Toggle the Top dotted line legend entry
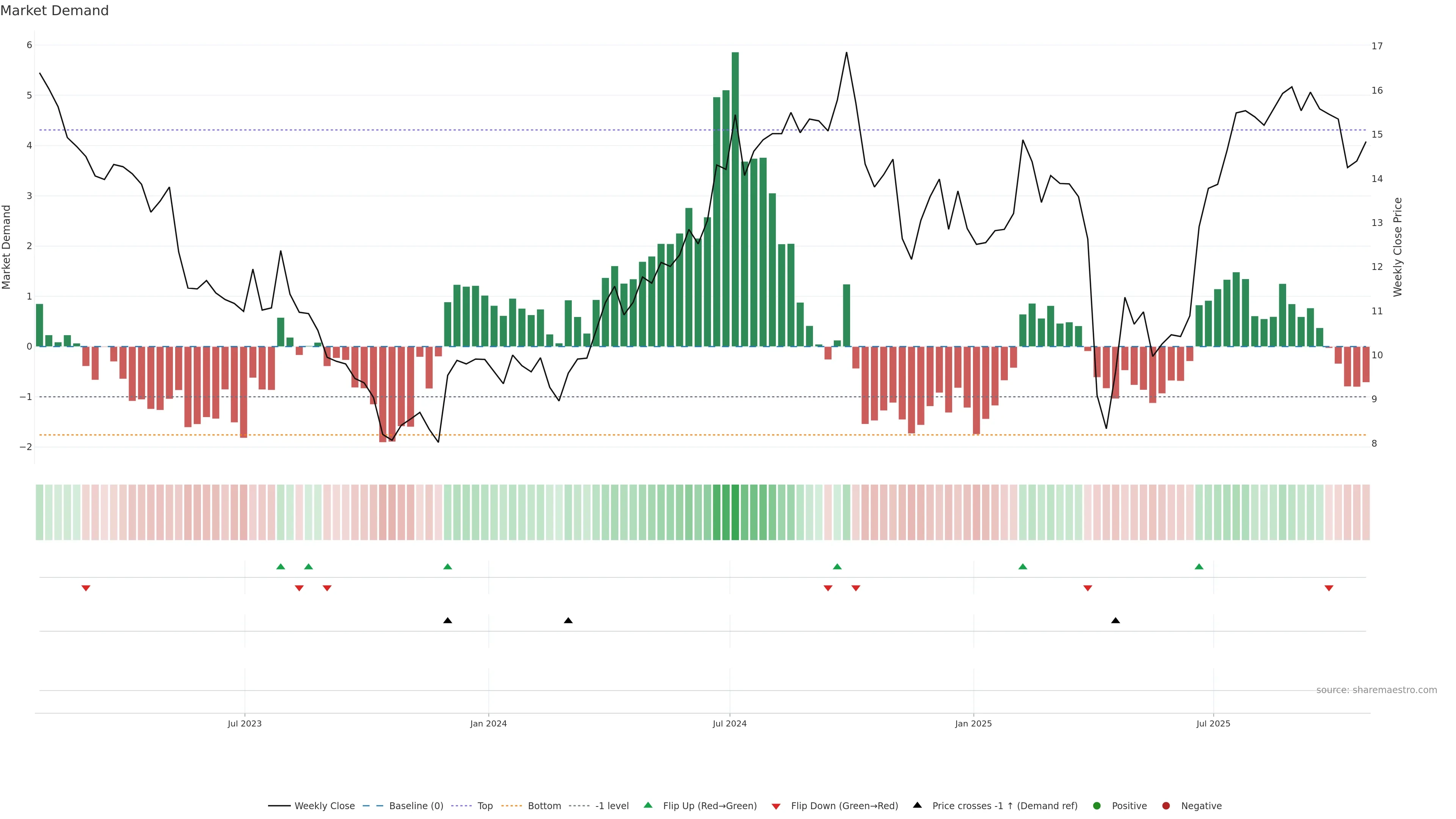This screenshot has height=819, width=1456. 485,805
